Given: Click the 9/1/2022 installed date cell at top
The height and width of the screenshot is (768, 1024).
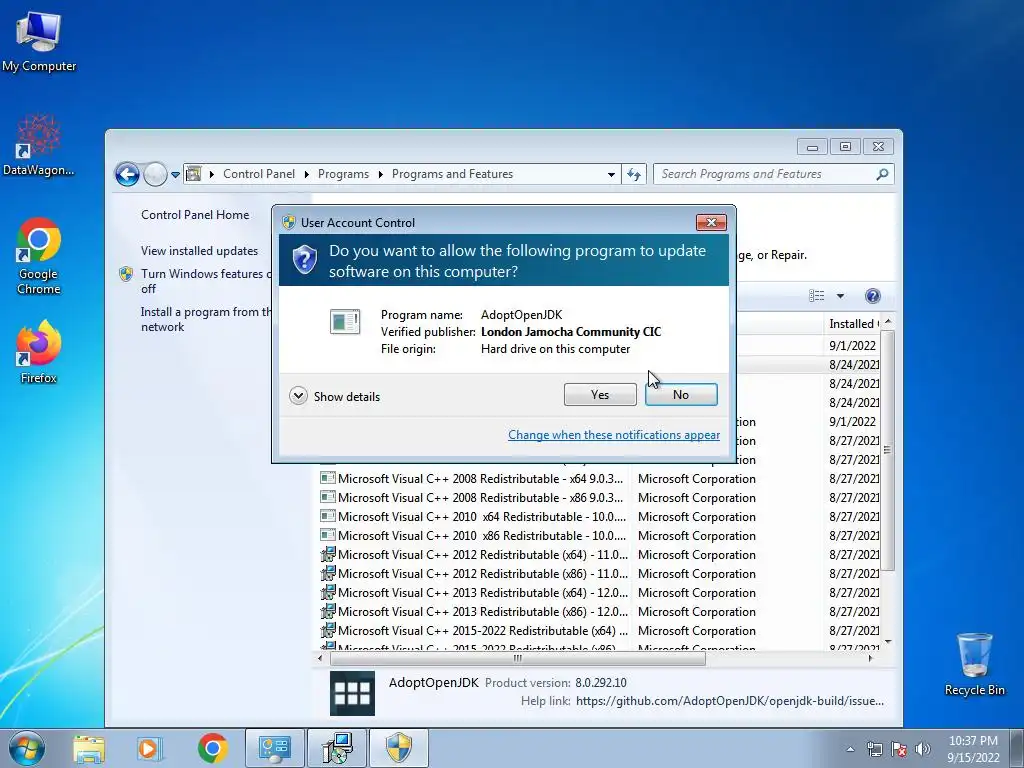Looking at the screenshot, I should (852, 345).
